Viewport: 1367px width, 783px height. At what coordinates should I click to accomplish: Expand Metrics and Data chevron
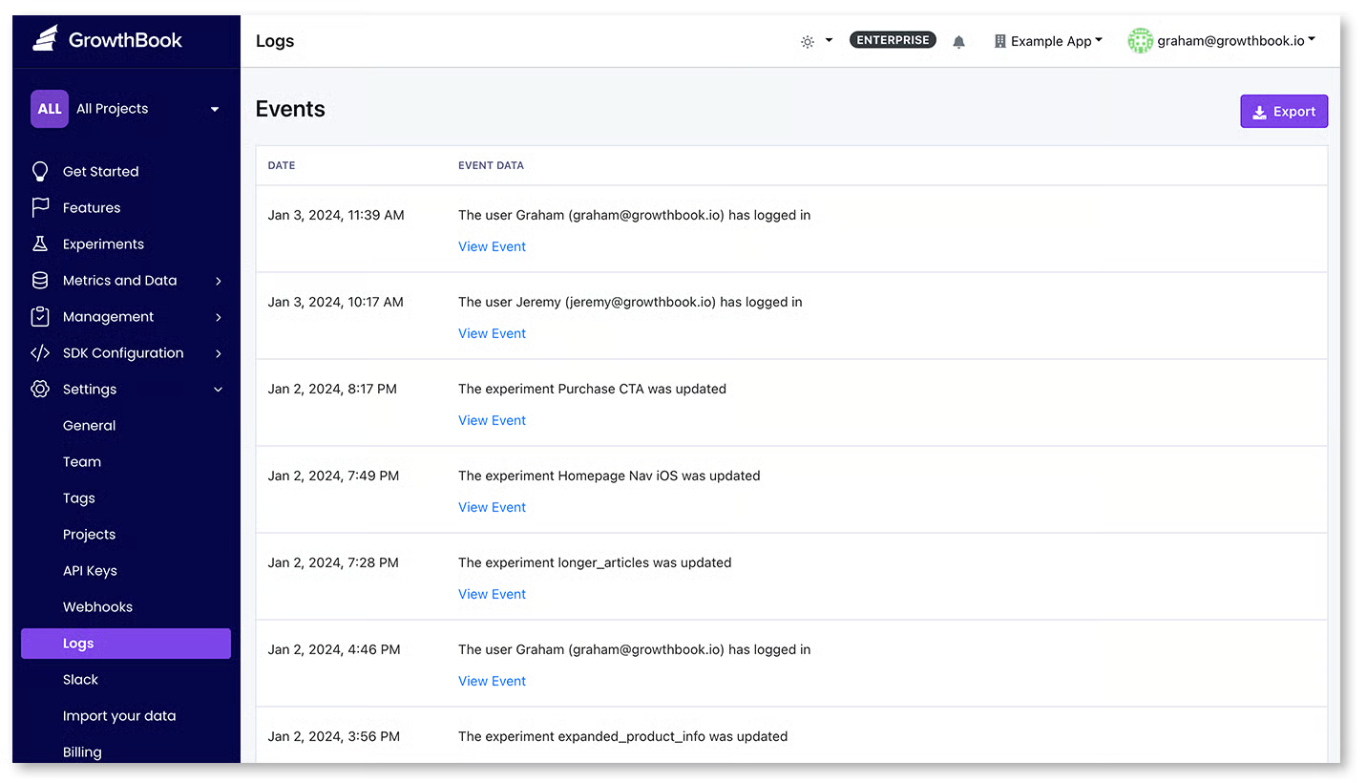point(218,281)
